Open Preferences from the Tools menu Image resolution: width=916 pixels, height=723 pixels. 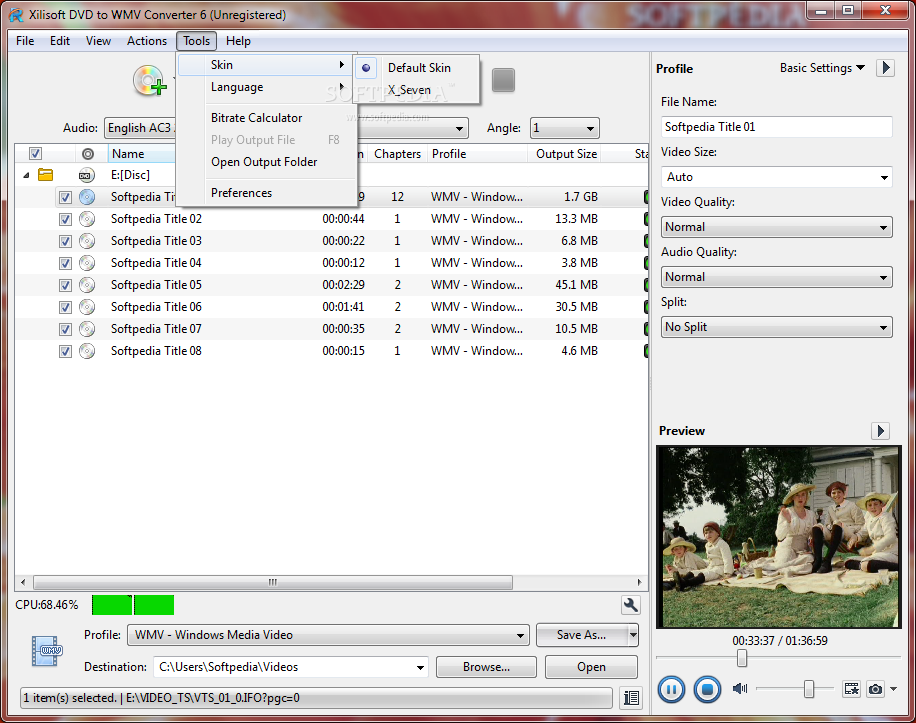[267, 193]
